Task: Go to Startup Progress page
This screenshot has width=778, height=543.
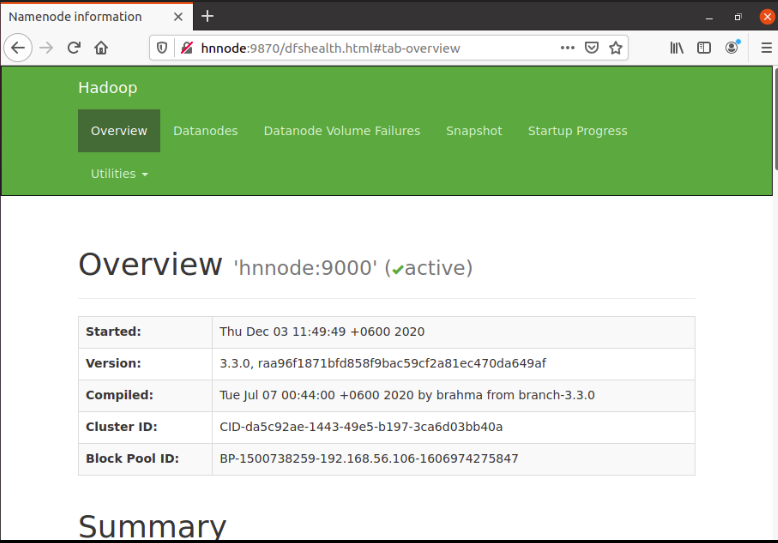Action: [577, 131]
